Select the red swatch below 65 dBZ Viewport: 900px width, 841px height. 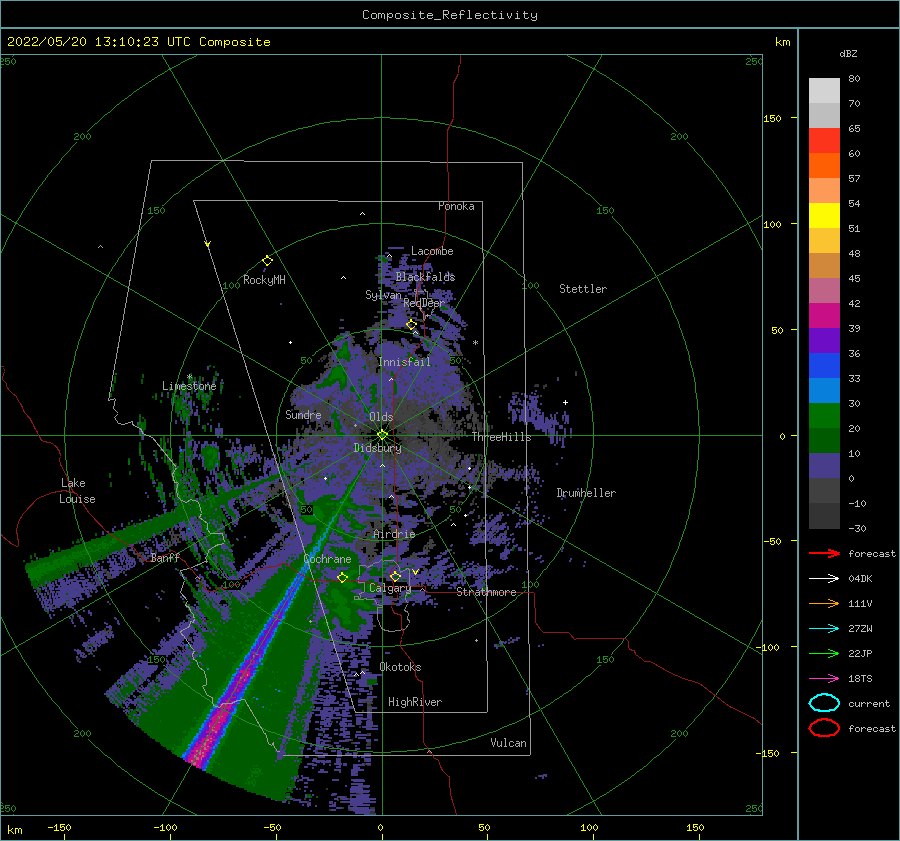[x=824, y=140]
